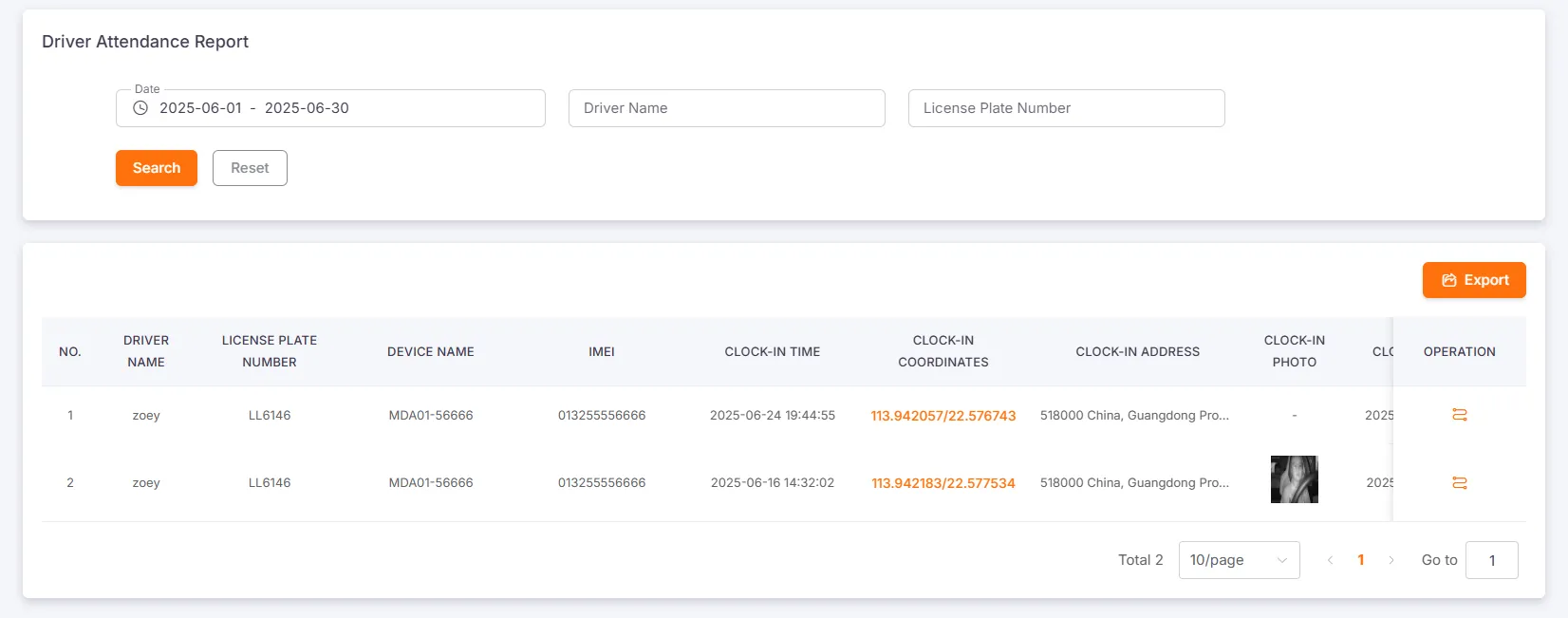The width and height of the screenshot is (1568, 618).
Task: Click the next page arrow
Action: coord(1391,560)
